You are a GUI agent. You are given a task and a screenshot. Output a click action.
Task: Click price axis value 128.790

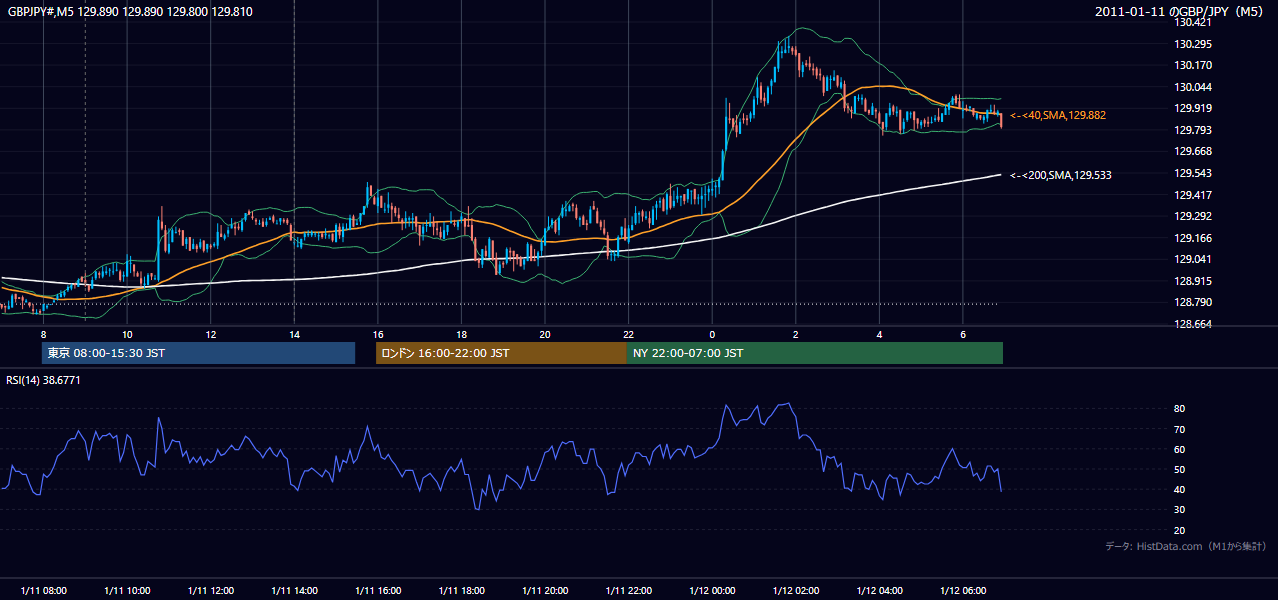[1193, 302]
